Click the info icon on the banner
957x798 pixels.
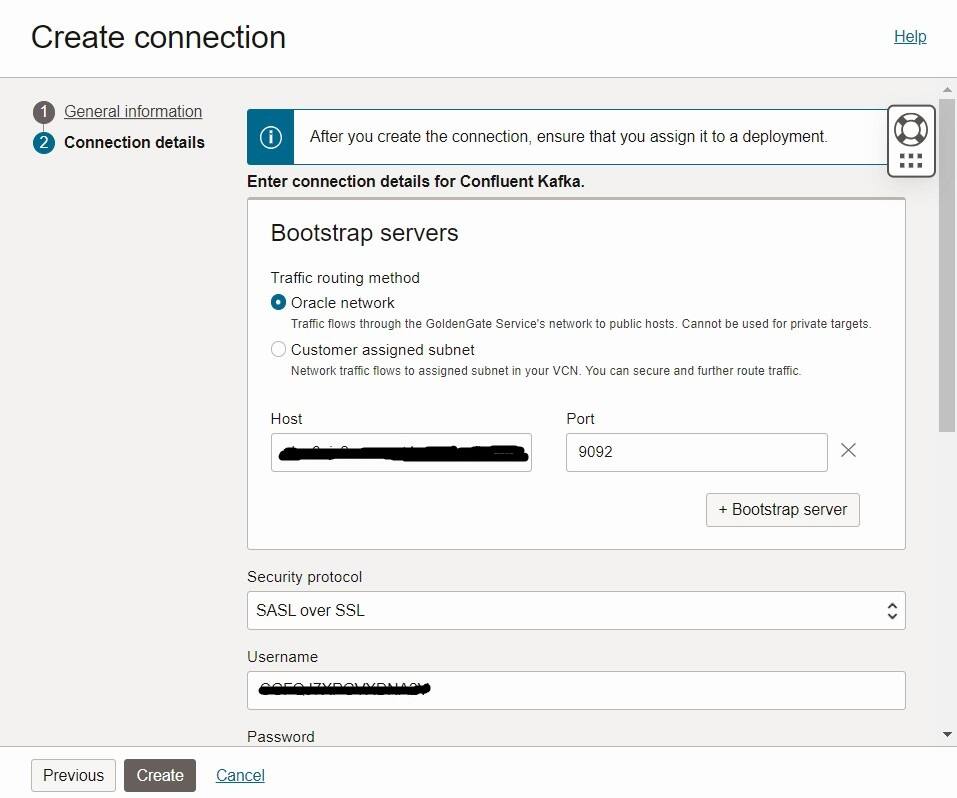click(x=269, y=136)
